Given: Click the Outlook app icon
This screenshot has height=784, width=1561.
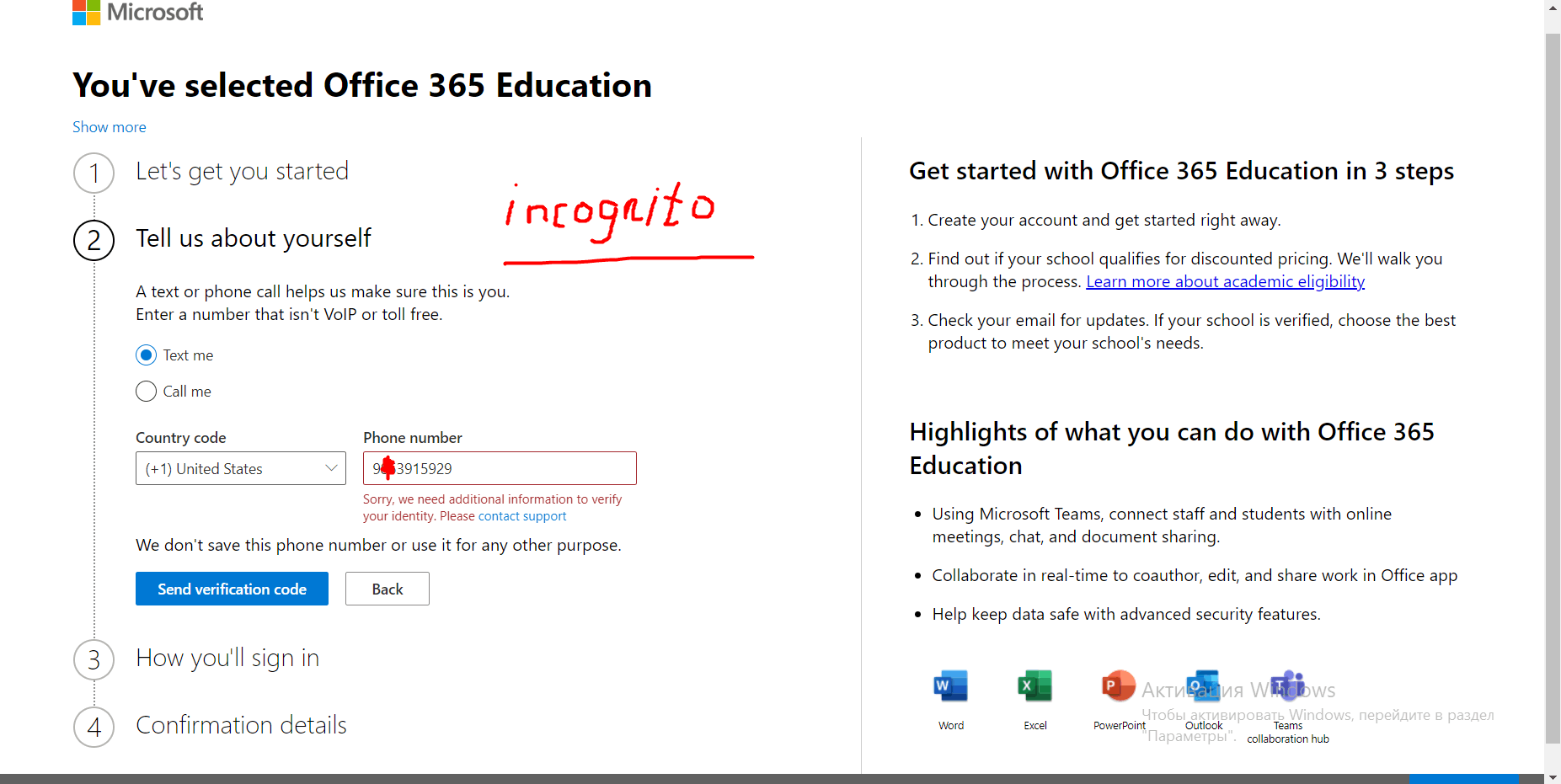Looking at the screenshot, I should pyautogui.click(x=1204, y=686).
